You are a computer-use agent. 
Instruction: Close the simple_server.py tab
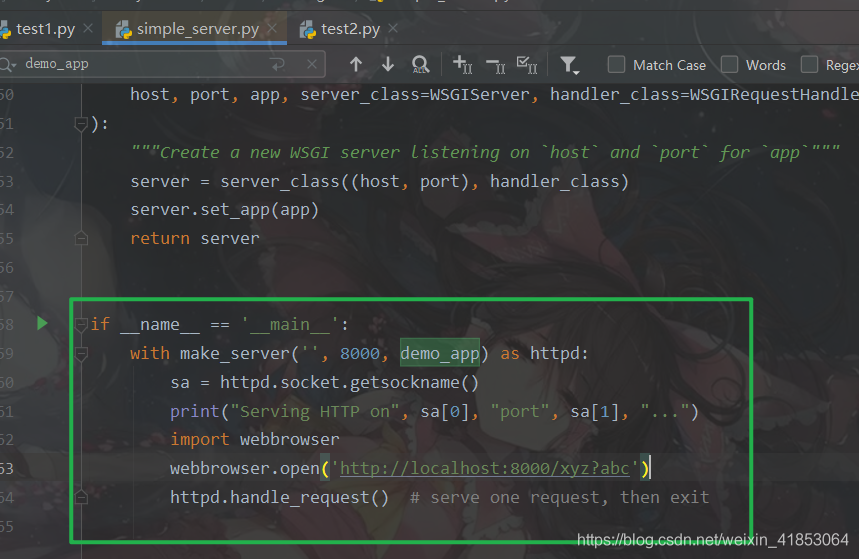(x=272, y=28)
